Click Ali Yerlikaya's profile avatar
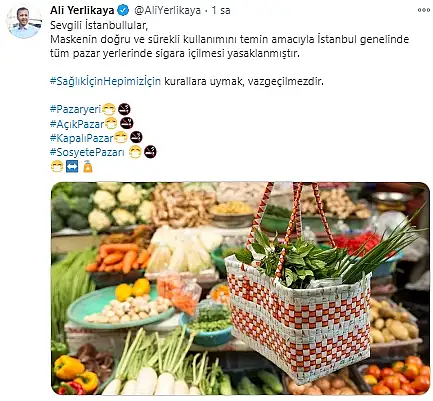The height and width of the screenshot is (401, 433). tap(24, 21)
